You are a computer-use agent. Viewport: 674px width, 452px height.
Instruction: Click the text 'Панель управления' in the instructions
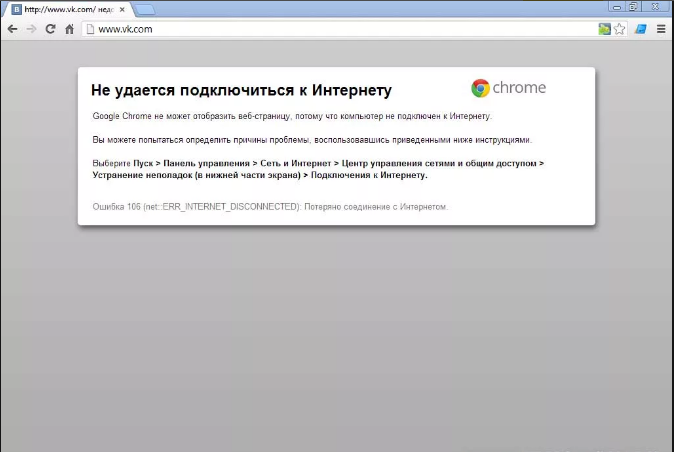[x=206, y=163]
